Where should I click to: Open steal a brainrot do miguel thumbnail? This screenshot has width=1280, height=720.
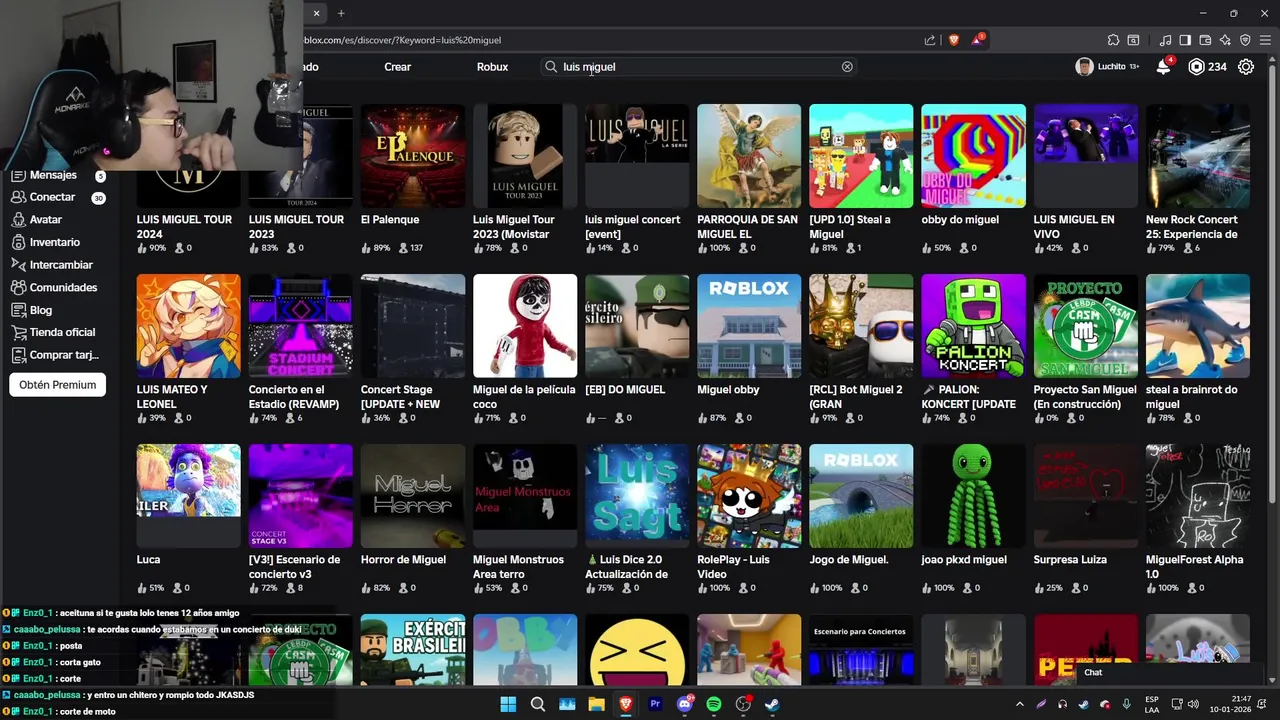(1198, 326)
